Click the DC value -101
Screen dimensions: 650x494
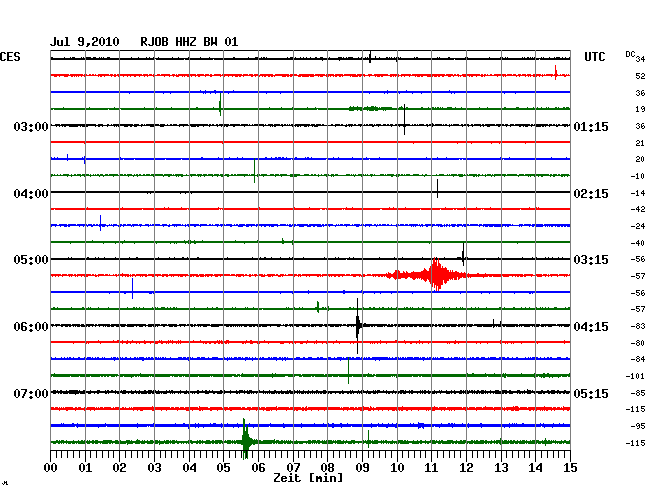(x=635, y=376)
